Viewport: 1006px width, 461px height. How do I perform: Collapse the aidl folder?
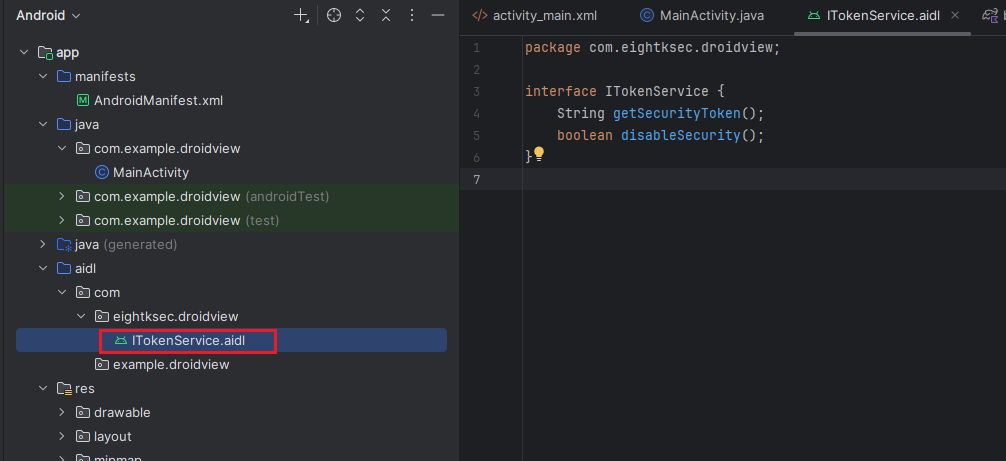coord(43,269)
